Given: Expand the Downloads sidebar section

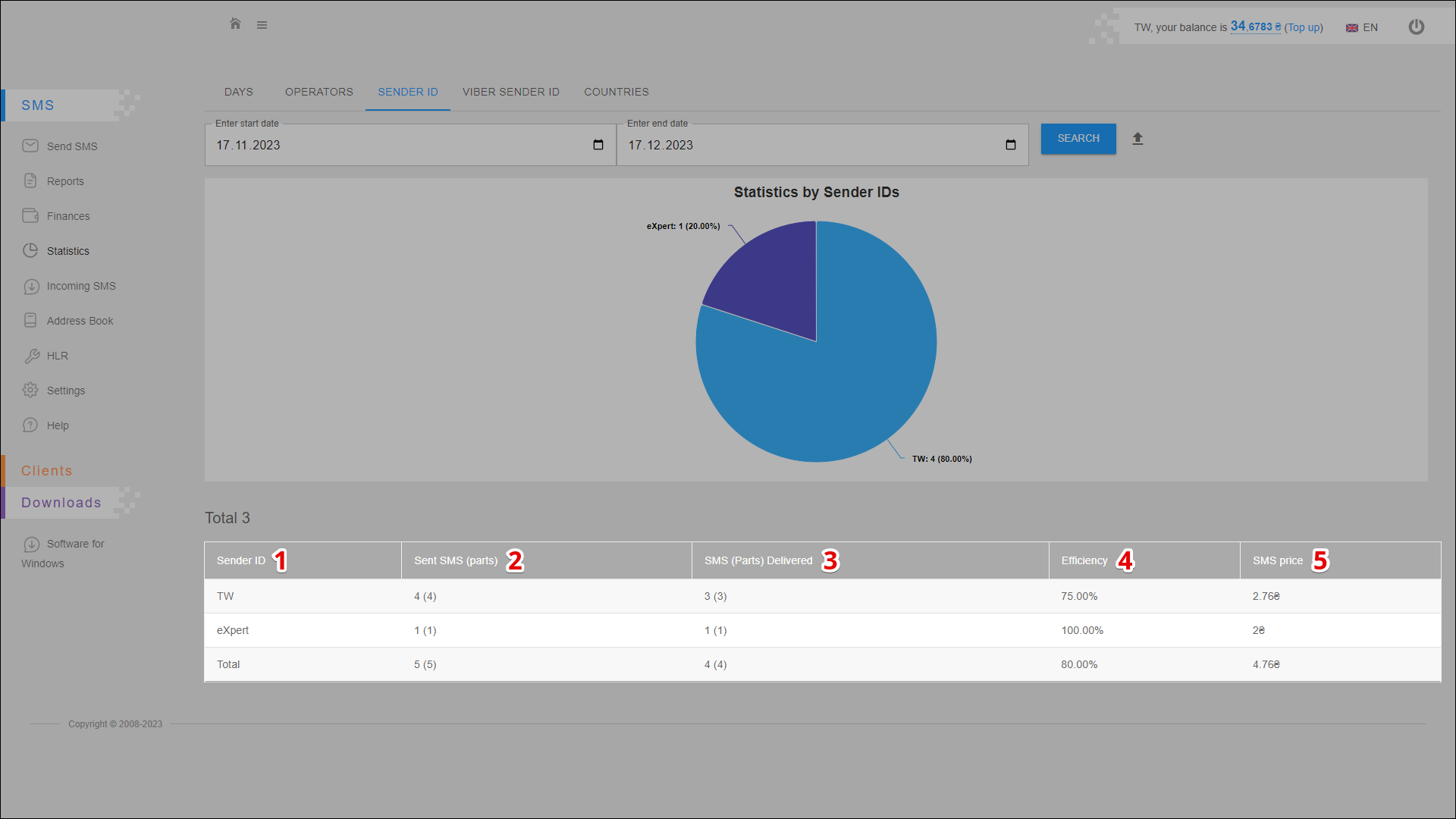Looking at the screenshot, I should [x=61, y=503].
